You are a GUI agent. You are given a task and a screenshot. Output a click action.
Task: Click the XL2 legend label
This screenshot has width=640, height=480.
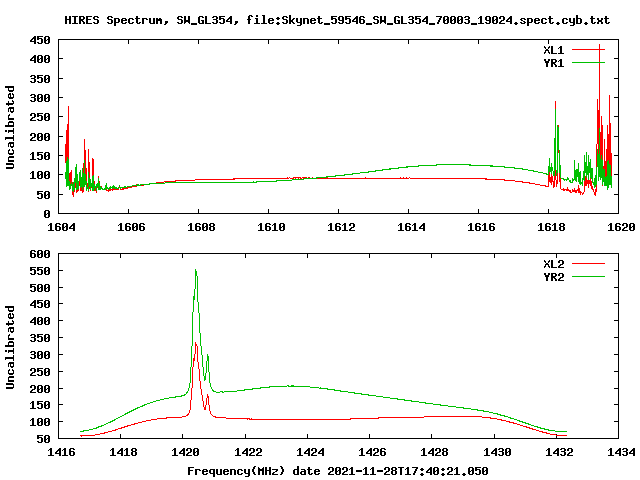[553, 264]
